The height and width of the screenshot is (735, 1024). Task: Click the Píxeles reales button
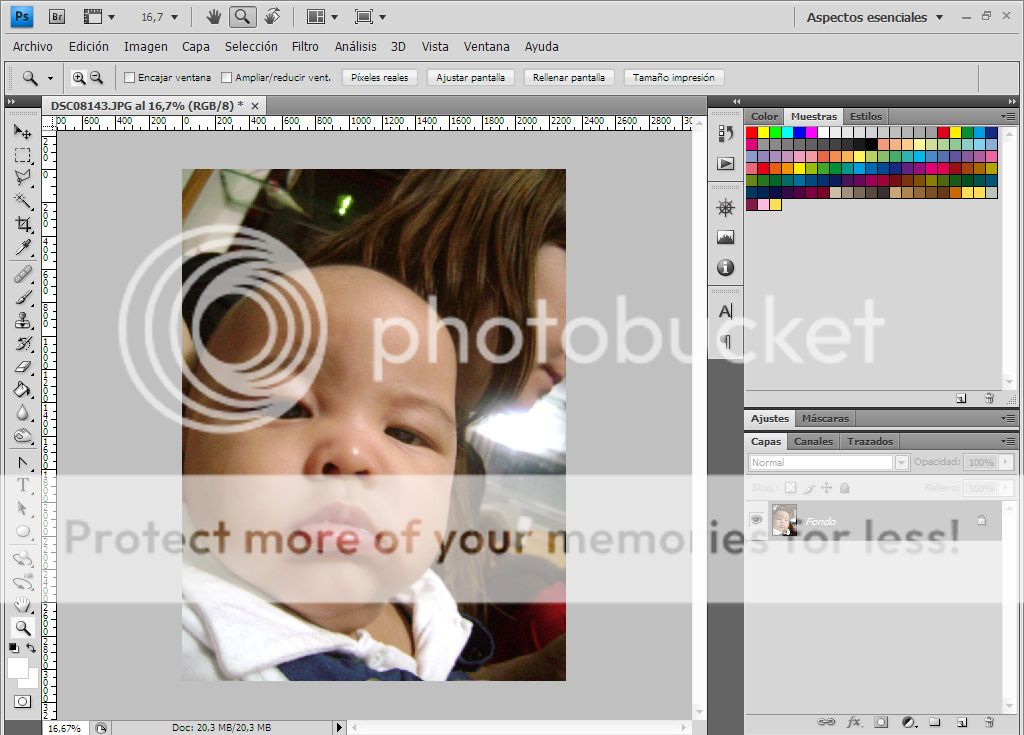coord(379,78)
